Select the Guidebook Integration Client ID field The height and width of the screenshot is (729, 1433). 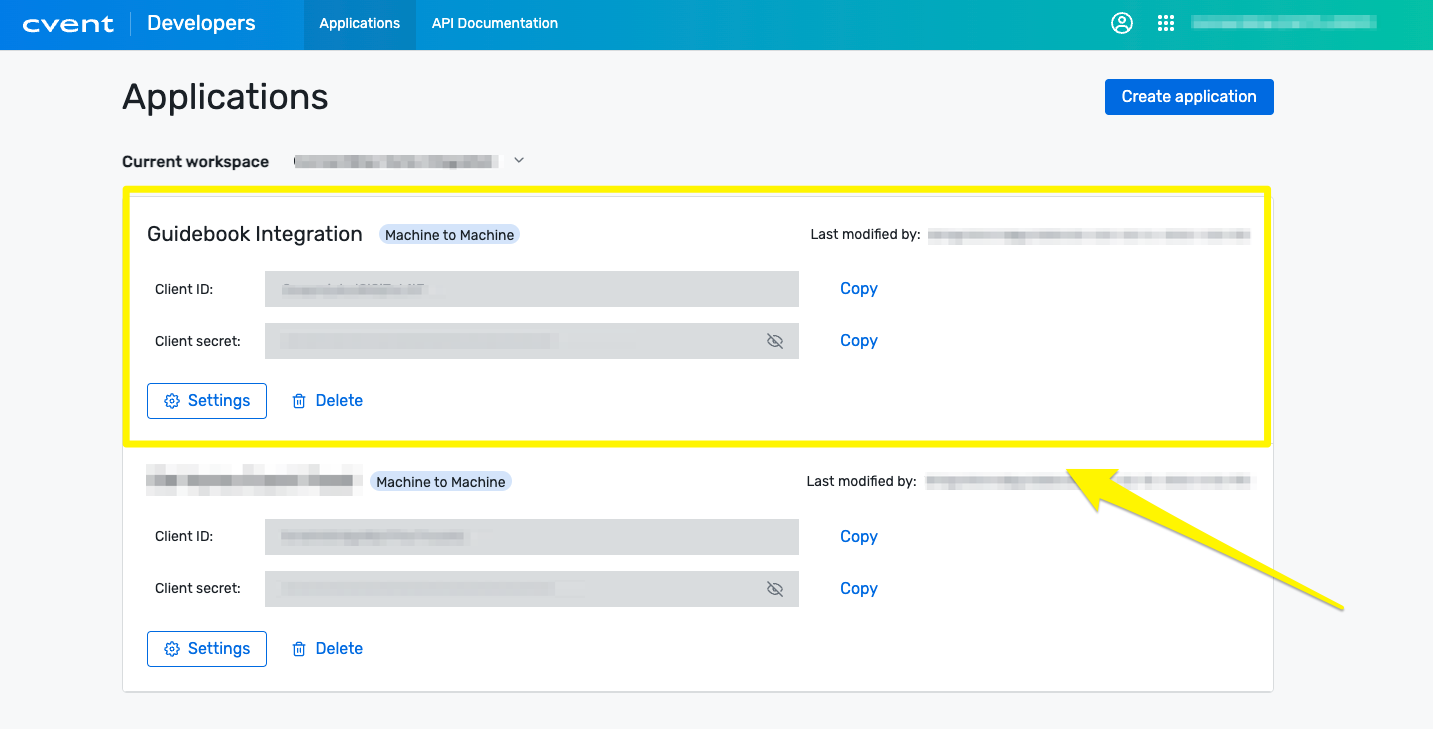tap(532, 289)
